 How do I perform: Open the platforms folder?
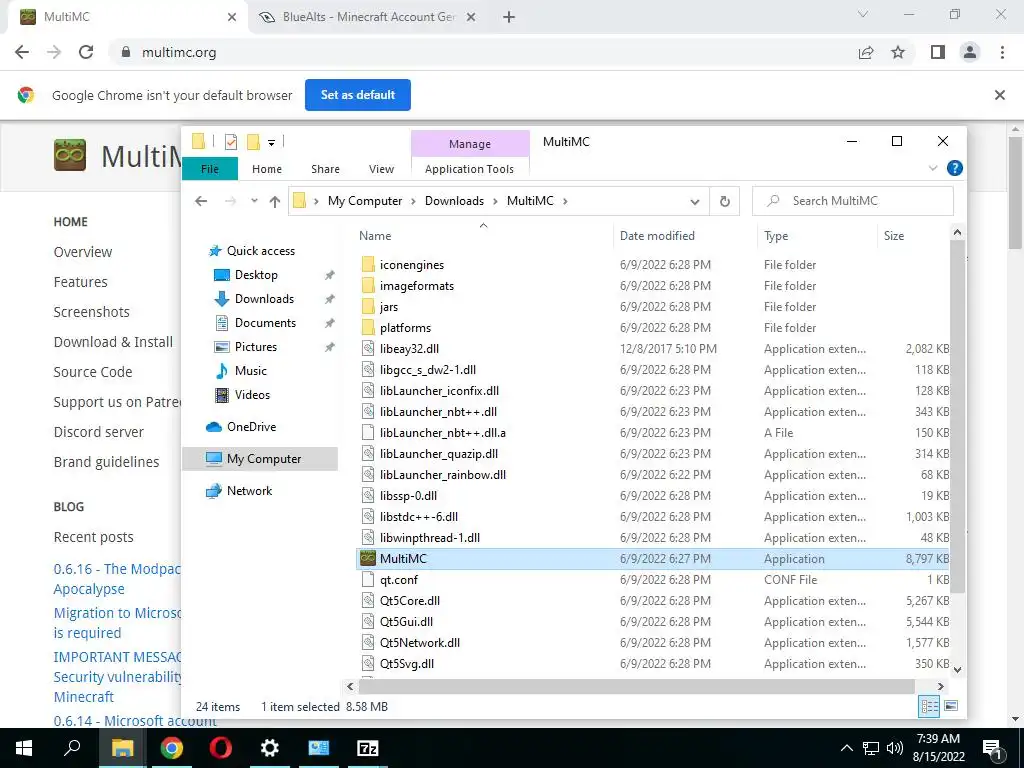click(405, 327)
